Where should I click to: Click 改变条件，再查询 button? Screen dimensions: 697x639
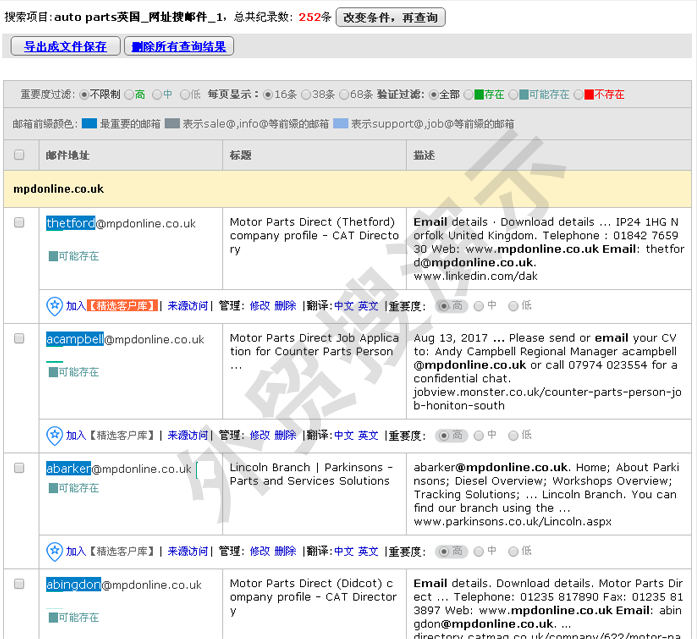390,17
